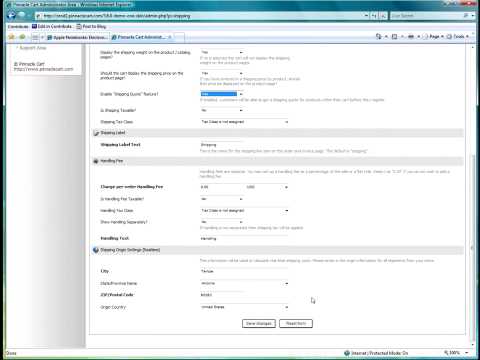Screen dimensions: 480x360
Task: Click the Print icon
Action: pos(411,36)
